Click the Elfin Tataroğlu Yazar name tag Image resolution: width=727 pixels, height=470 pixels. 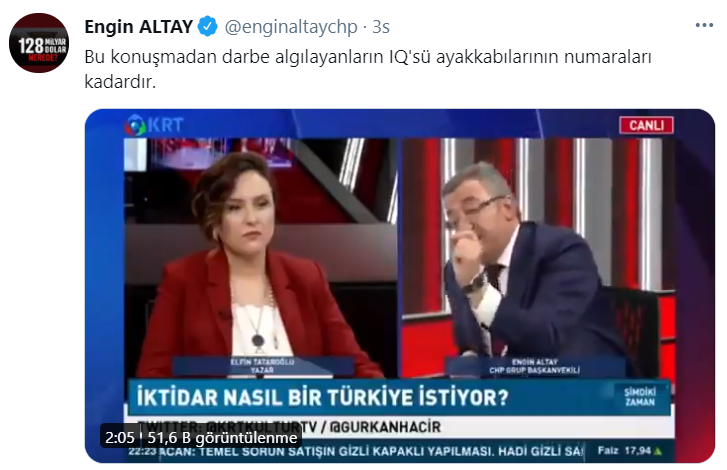[x=262, y=366]
